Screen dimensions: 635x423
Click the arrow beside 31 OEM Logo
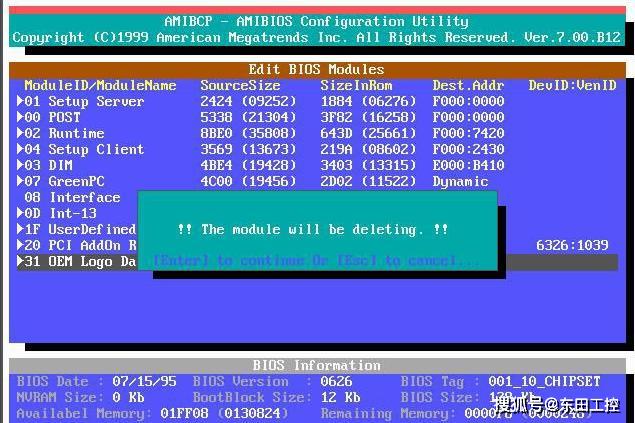point(20,261)
